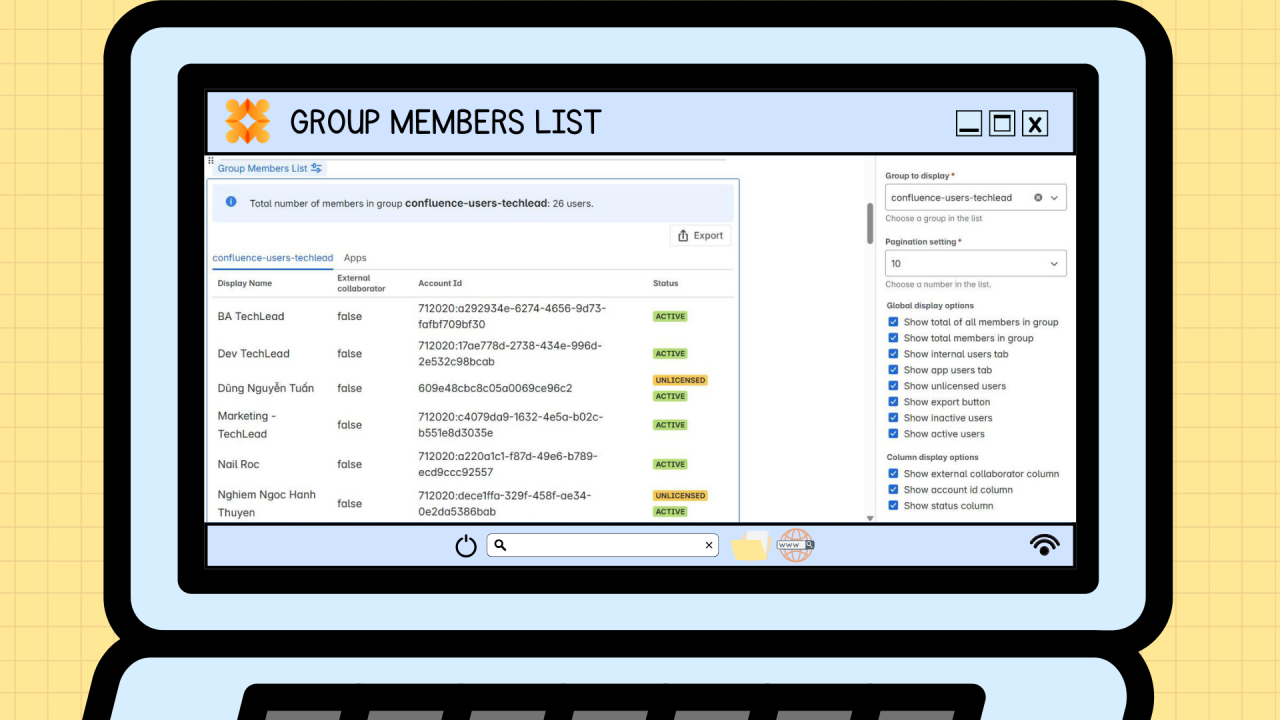The width and height of the screenshot is (1280, 720).
Task: Click the account id starting 712020:a220a1c1
Action: click(x=508, y=464)
